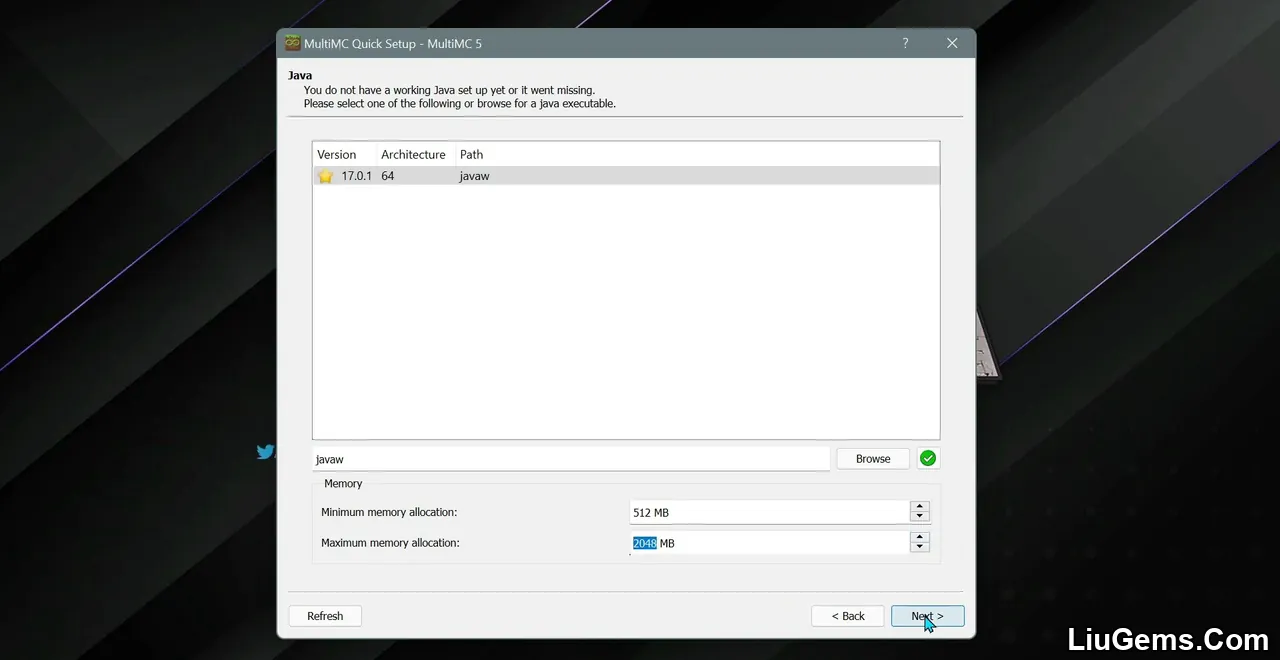Click the Minimum memory allocation label
This screenshot has width=1280, height=660.
tap(389, 512)
